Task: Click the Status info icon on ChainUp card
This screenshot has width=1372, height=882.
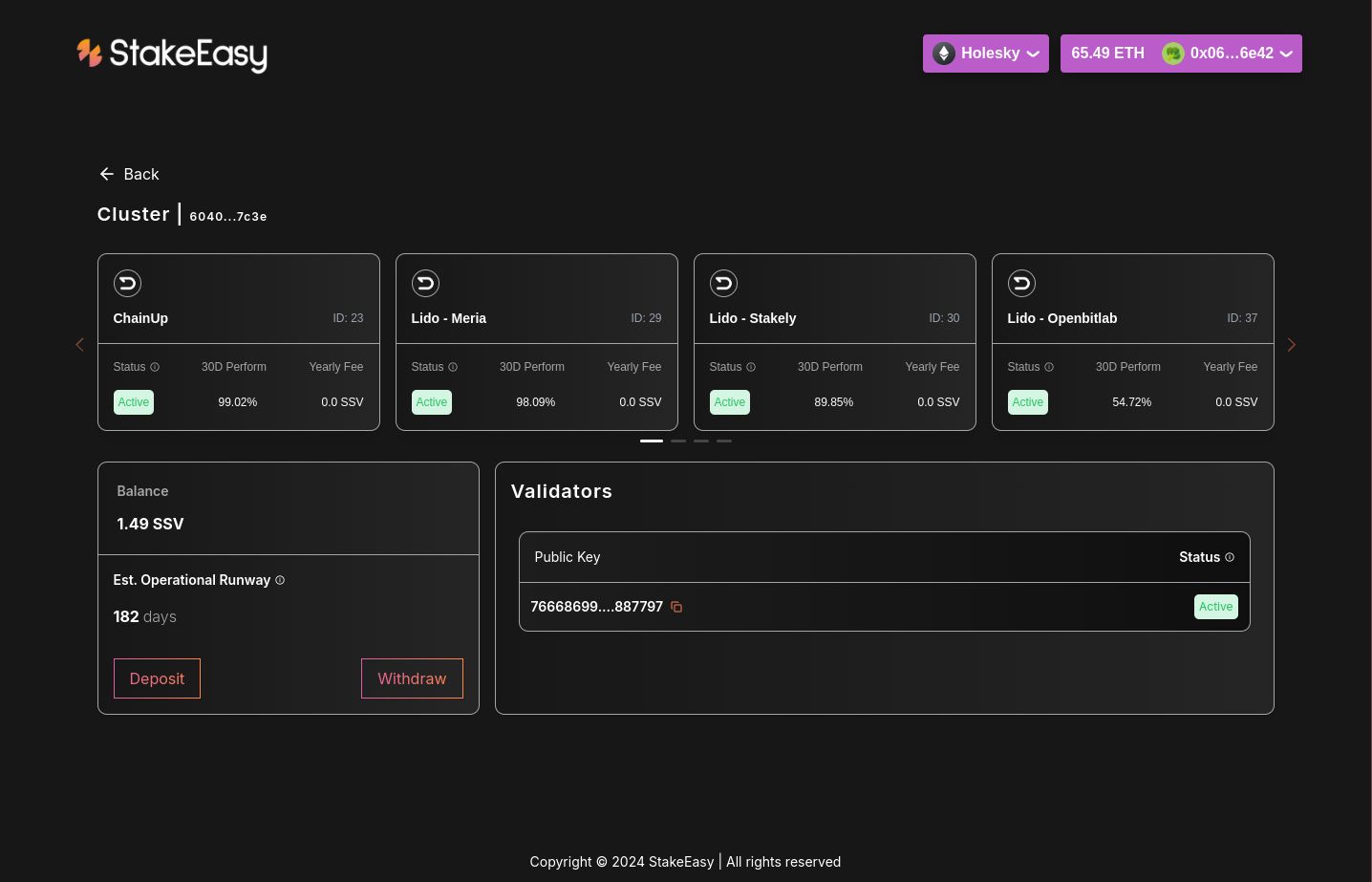Action: coord(155,367)
